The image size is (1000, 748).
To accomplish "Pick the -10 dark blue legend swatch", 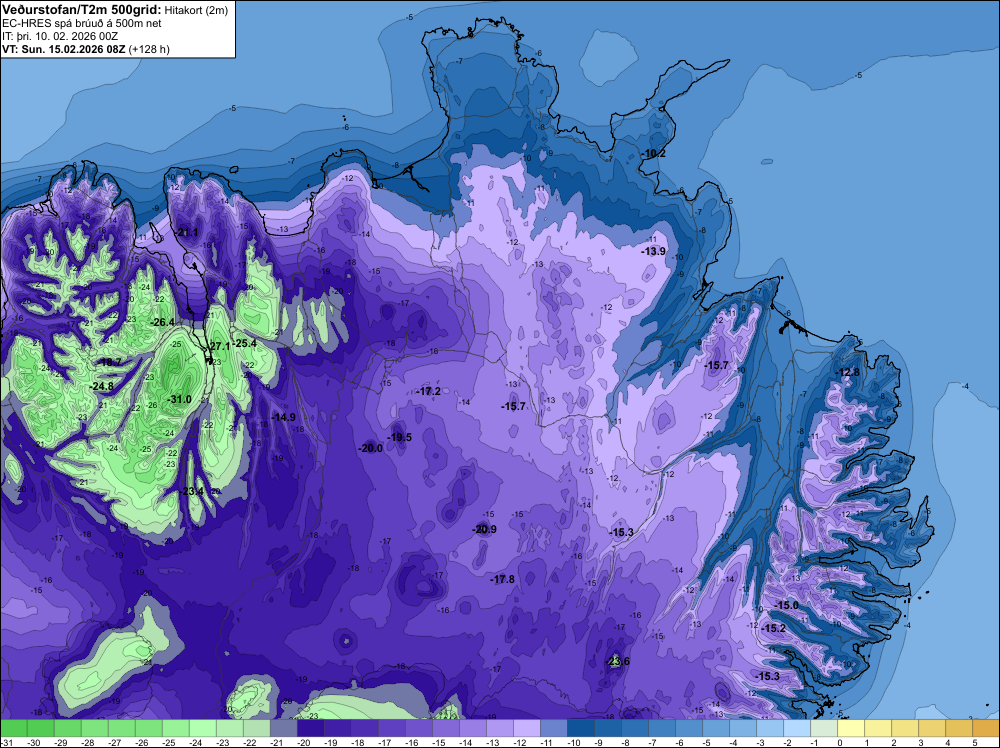I will [580, 729].
